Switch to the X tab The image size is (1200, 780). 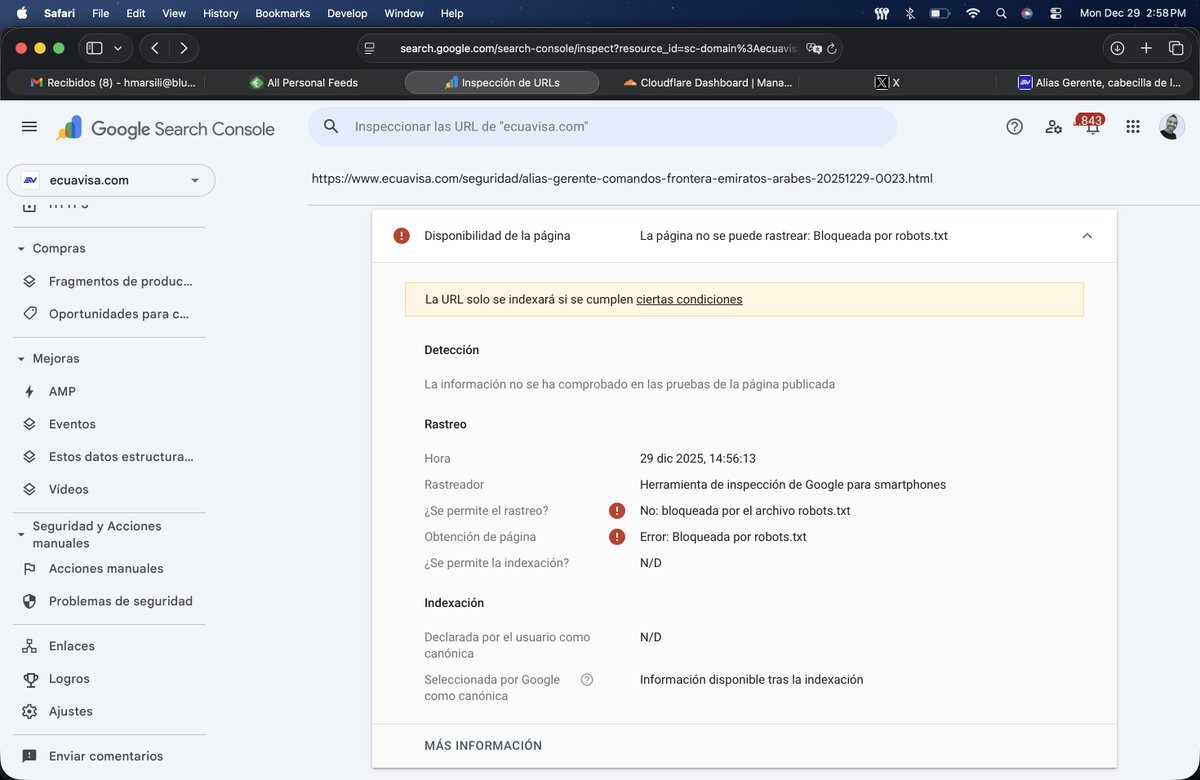click(x=887, y=82)
